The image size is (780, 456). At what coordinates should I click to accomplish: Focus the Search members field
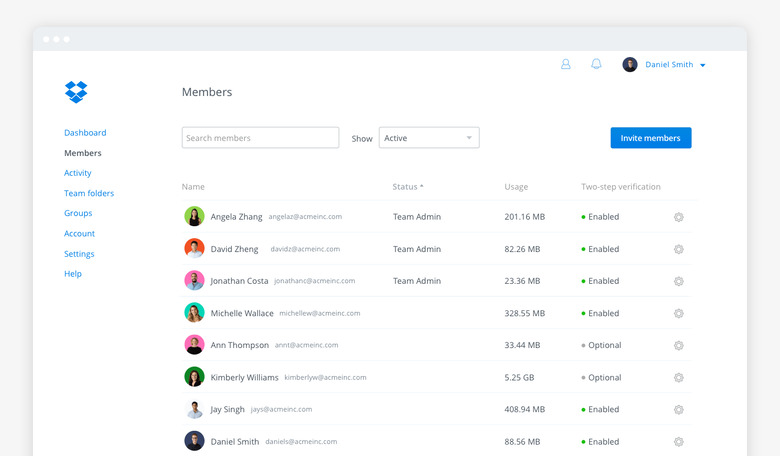pos(260,138)
